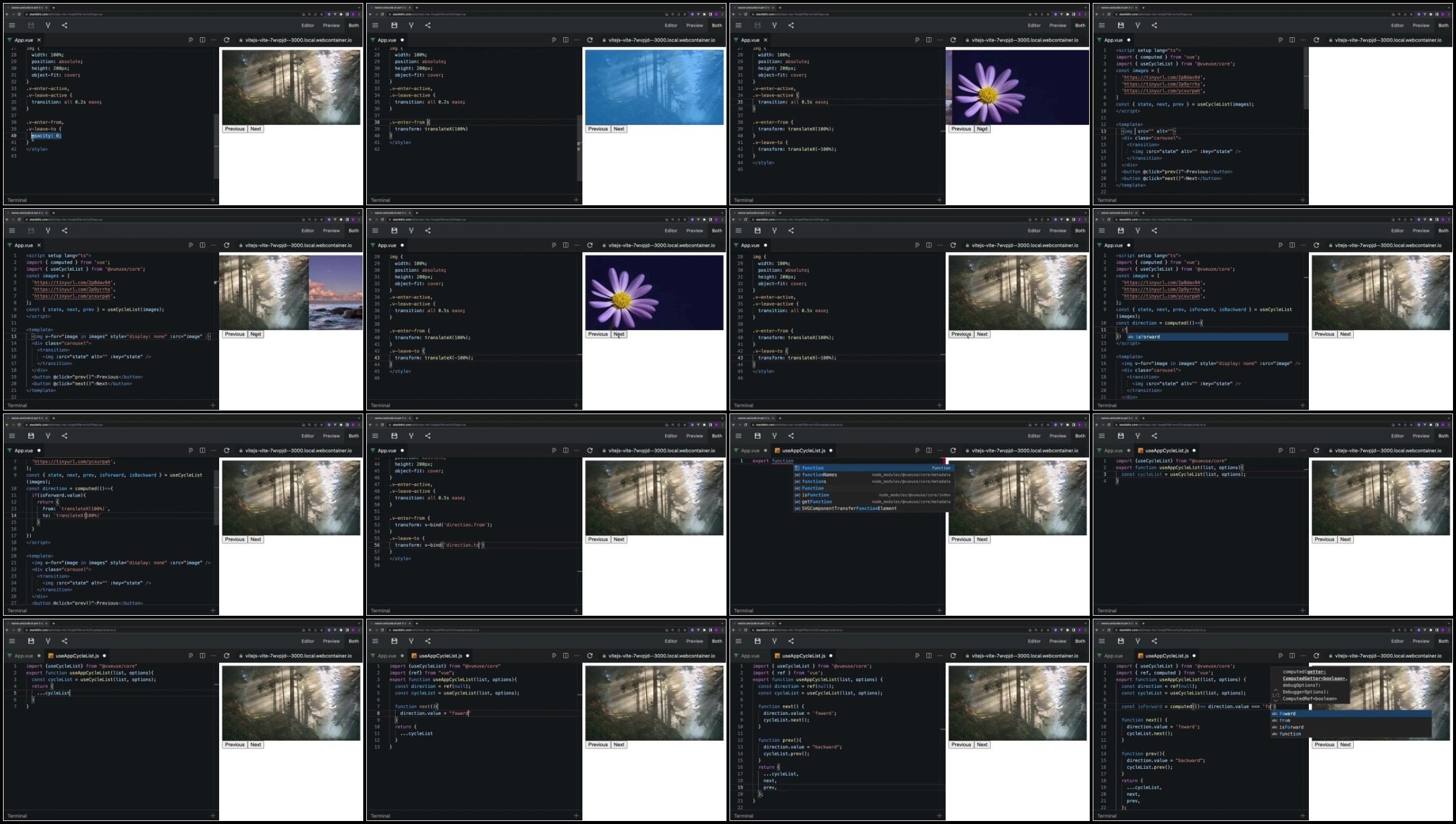Click the Share icon in the 'opacity: 0' frame

[x=64, y=25]
